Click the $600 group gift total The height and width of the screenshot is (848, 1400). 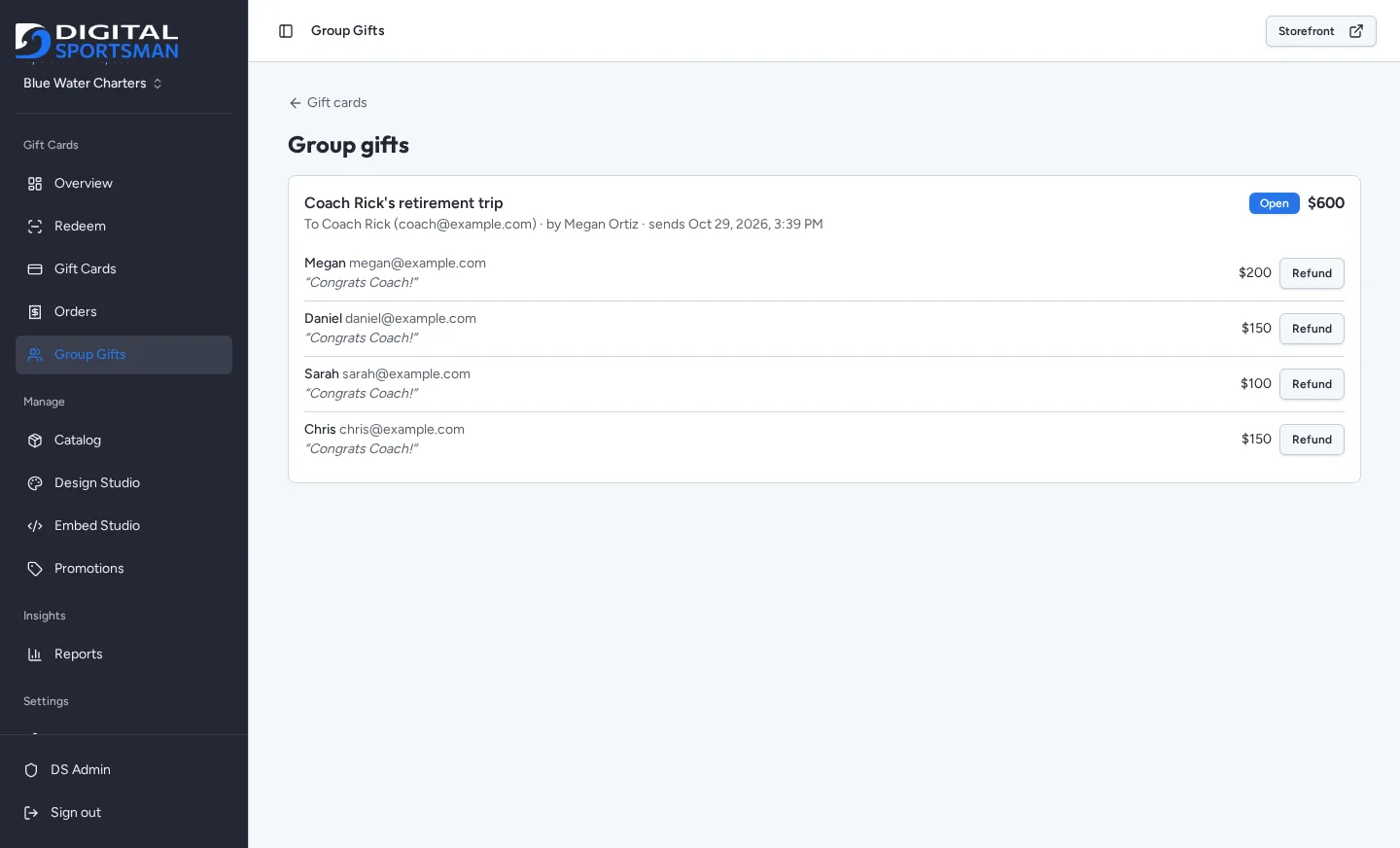(1326, 203)
